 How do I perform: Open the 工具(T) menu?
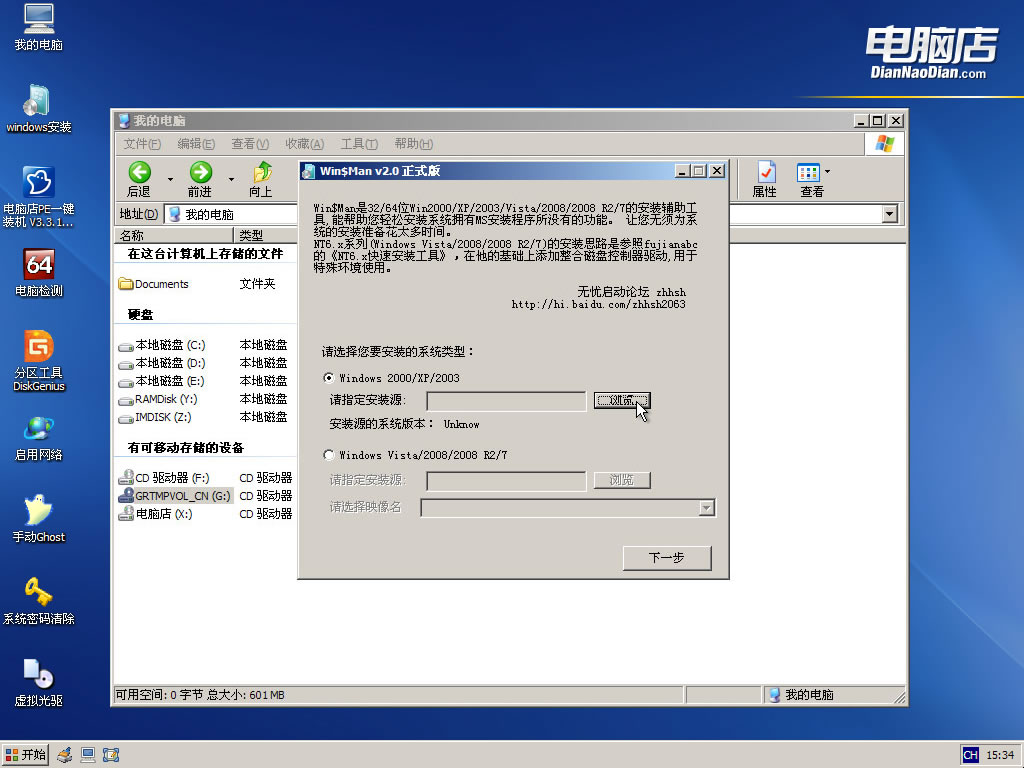click(x=359, y=144)
